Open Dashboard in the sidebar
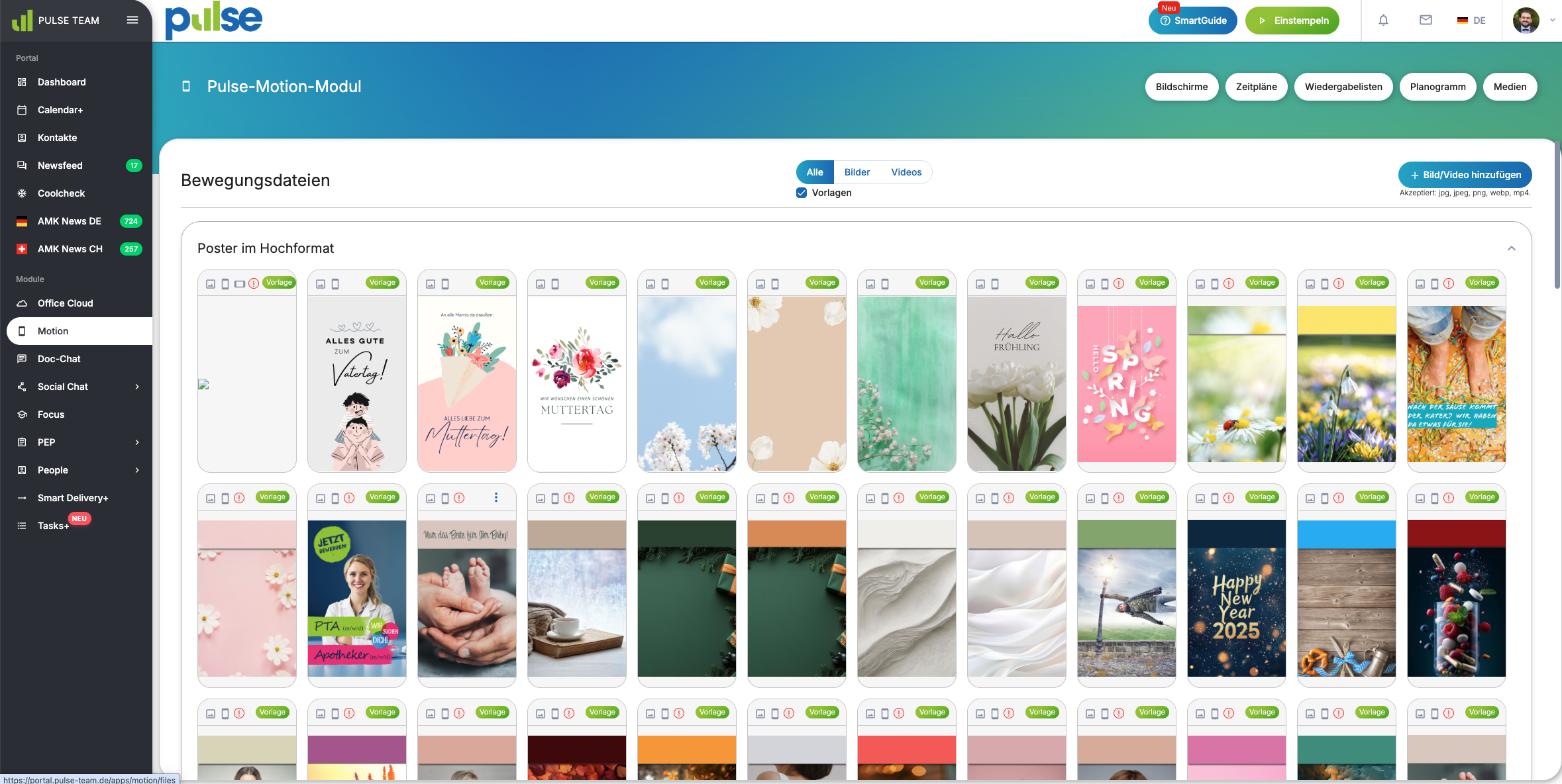Screen dimensions: 1562x784 click(x=62, y=82)
